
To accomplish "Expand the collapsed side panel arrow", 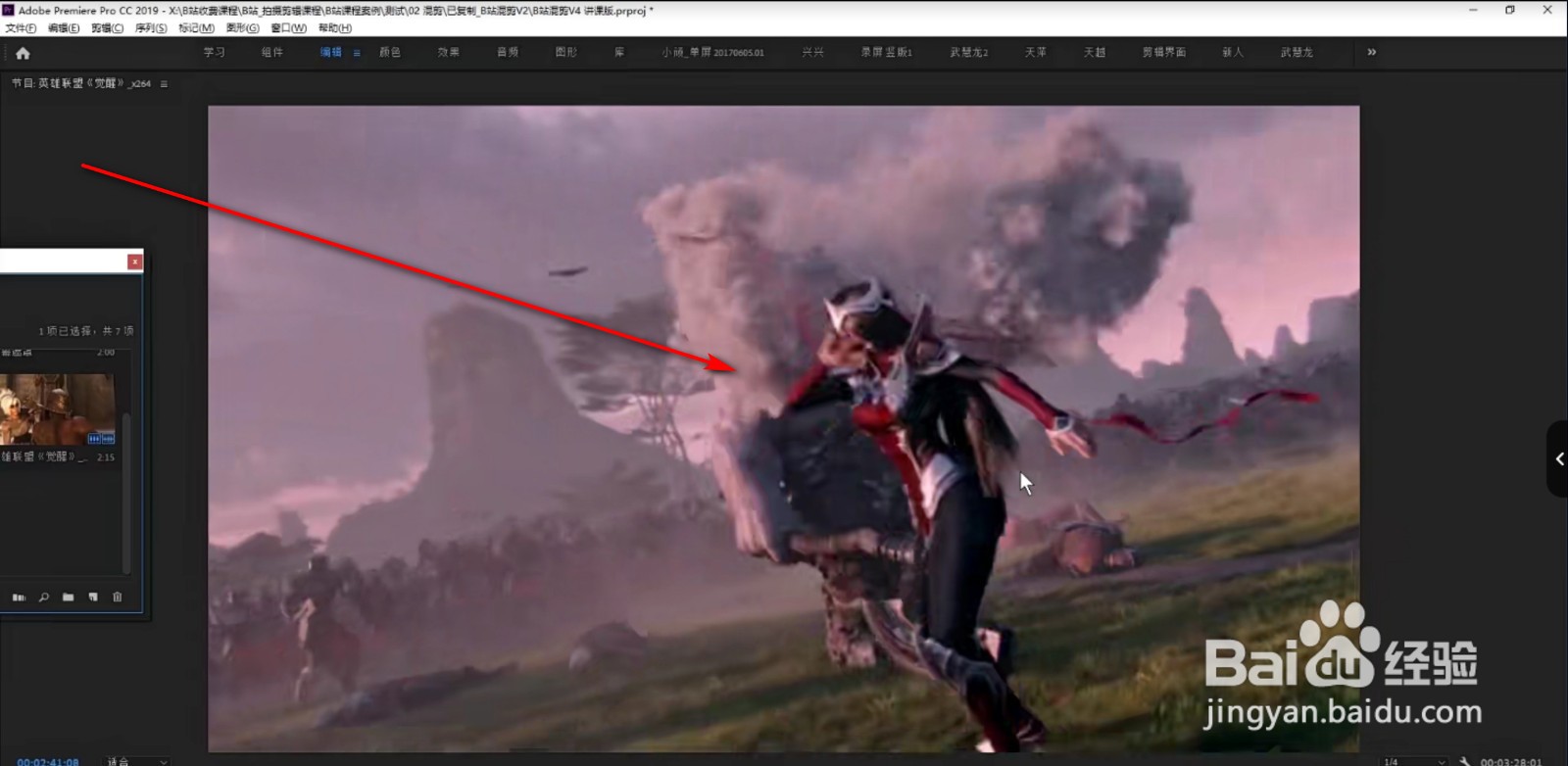I will 1558,458.
